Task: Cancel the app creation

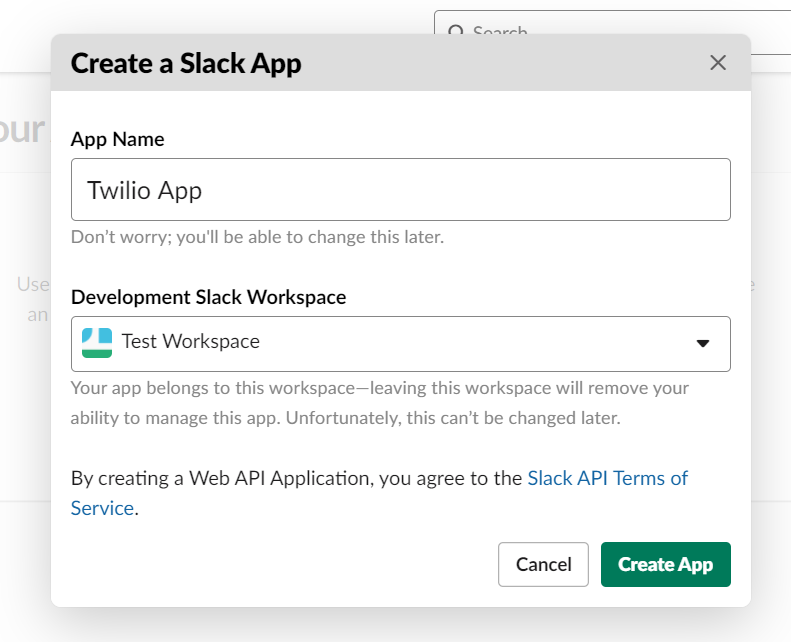Action: click(543, 564)
